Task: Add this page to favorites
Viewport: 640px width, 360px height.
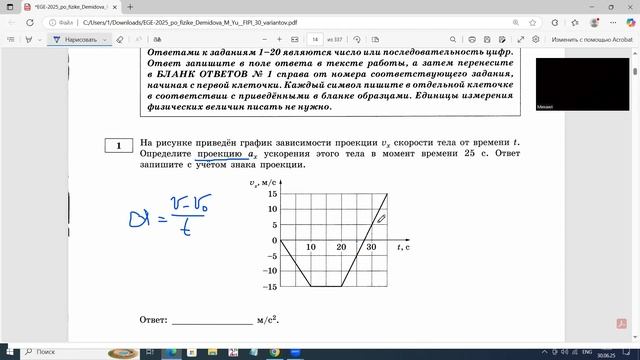Action: pyautogui.click(x=533, y=23)
